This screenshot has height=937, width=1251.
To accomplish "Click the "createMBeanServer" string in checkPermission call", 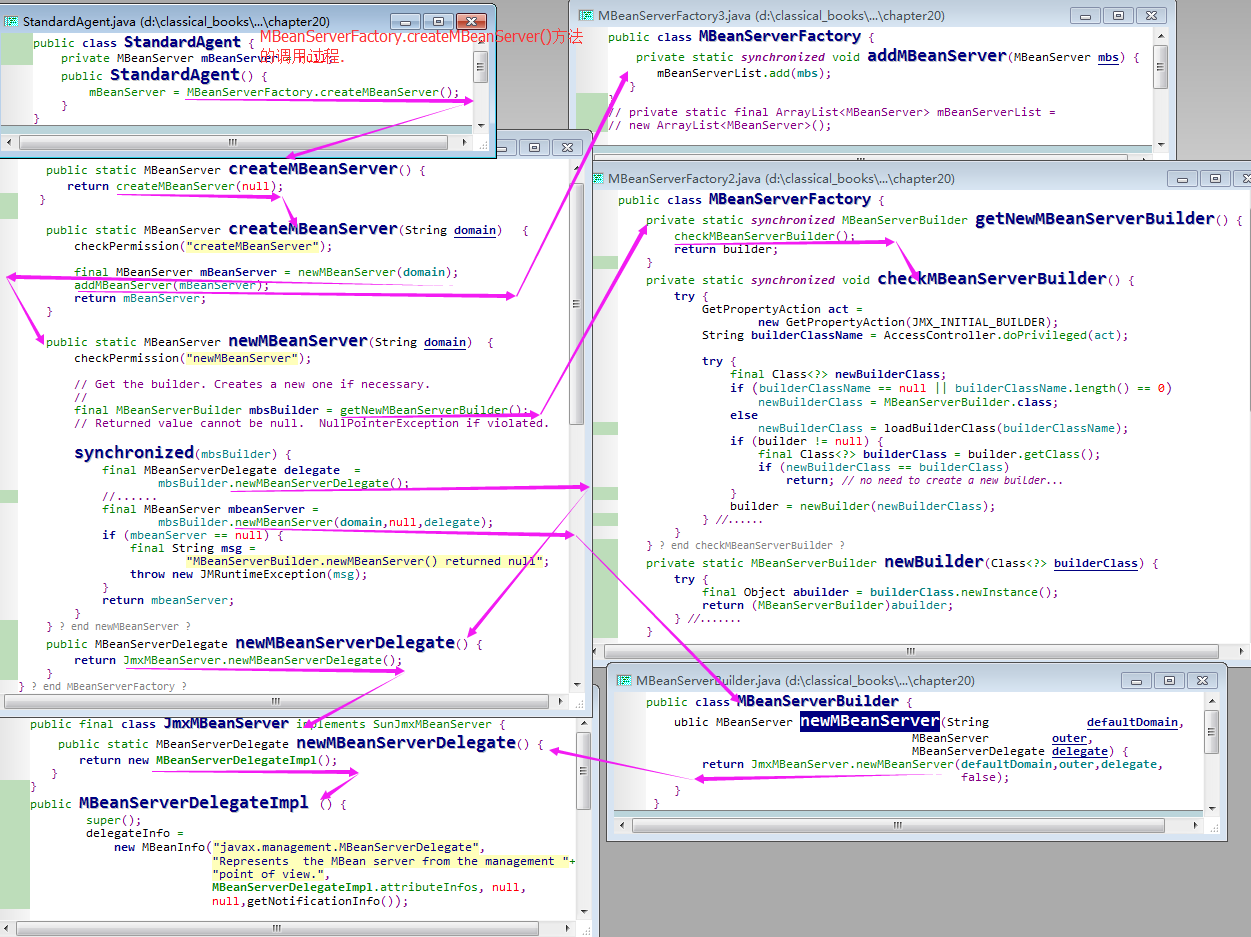I will tap(251, 246).
